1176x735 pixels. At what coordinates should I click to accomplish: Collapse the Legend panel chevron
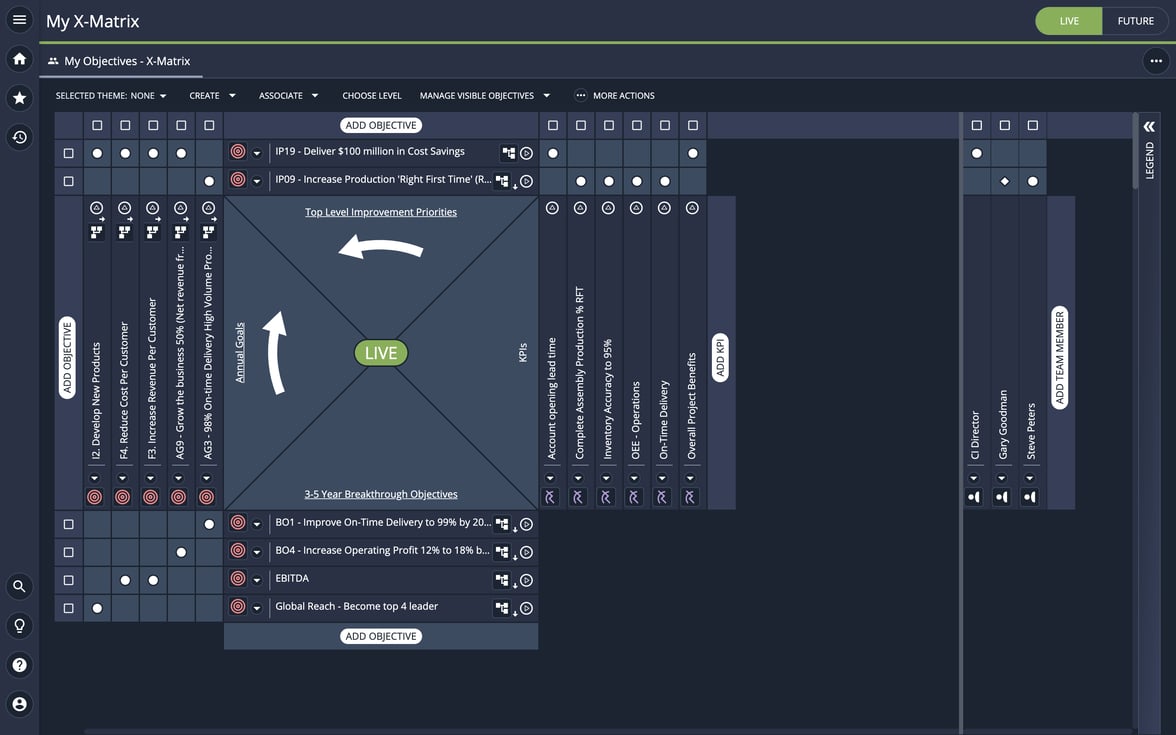tap(1149, 126)
